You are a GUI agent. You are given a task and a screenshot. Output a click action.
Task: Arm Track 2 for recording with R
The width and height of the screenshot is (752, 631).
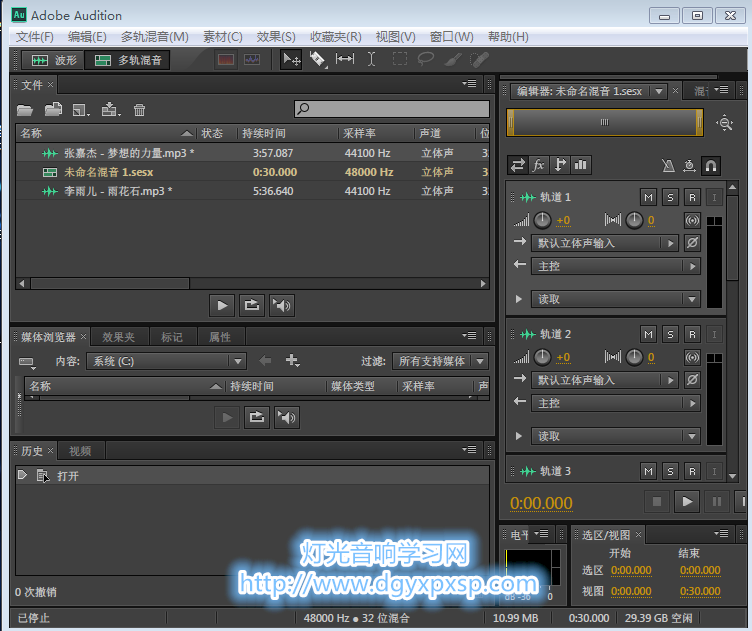[692, 335]
